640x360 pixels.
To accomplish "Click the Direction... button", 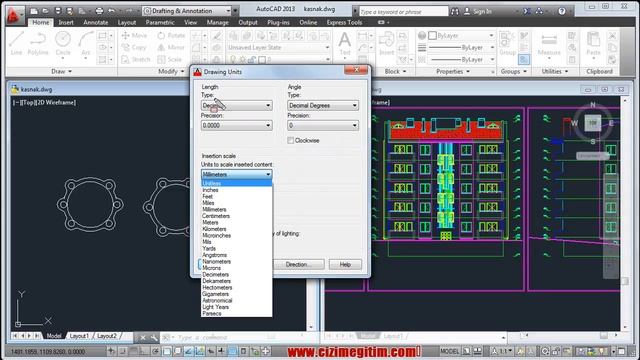I will (298, 264).
